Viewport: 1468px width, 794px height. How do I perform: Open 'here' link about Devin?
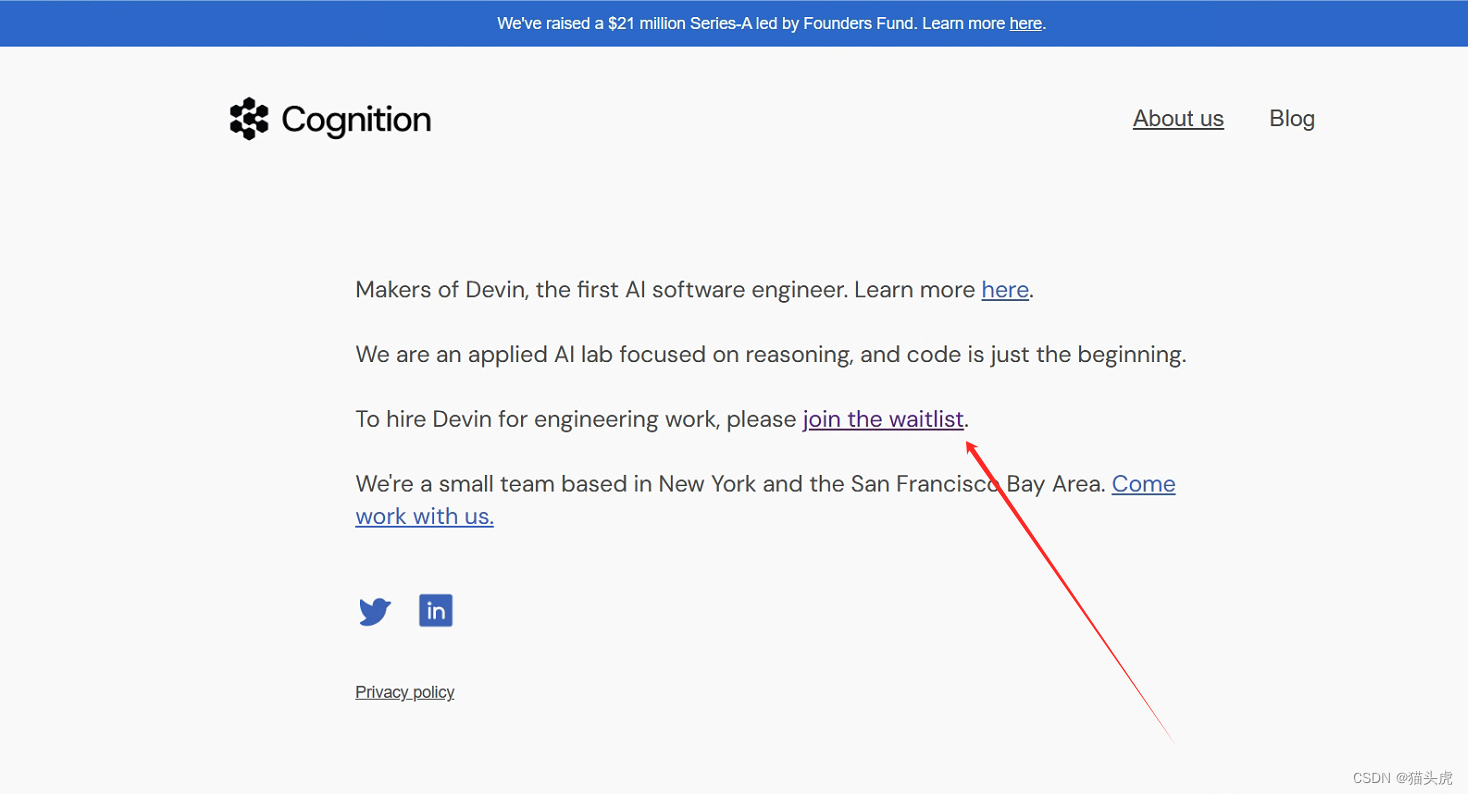click(x=1005, y=290)
